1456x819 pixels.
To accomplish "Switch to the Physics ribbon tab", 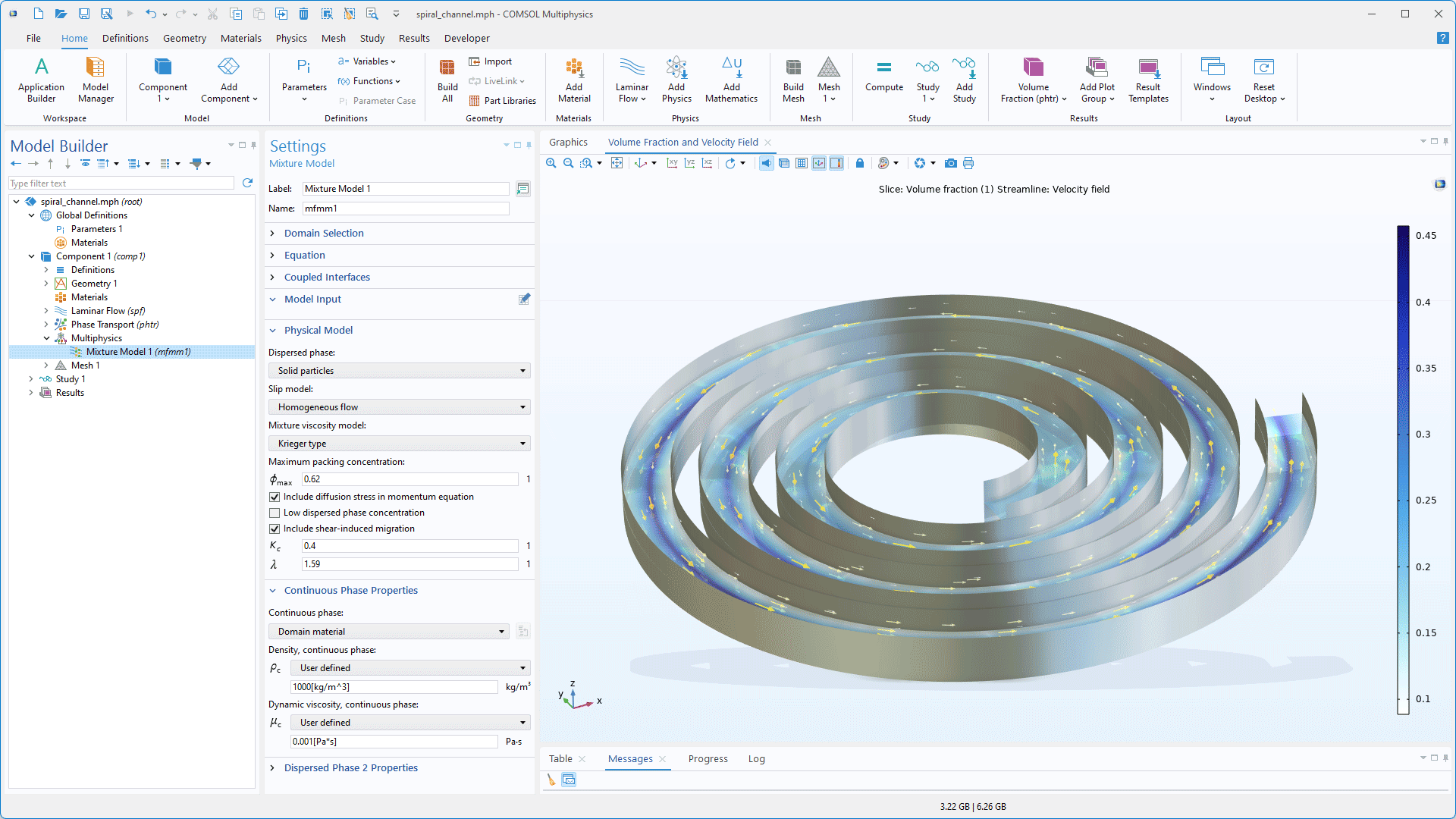I will pos(291,38).
